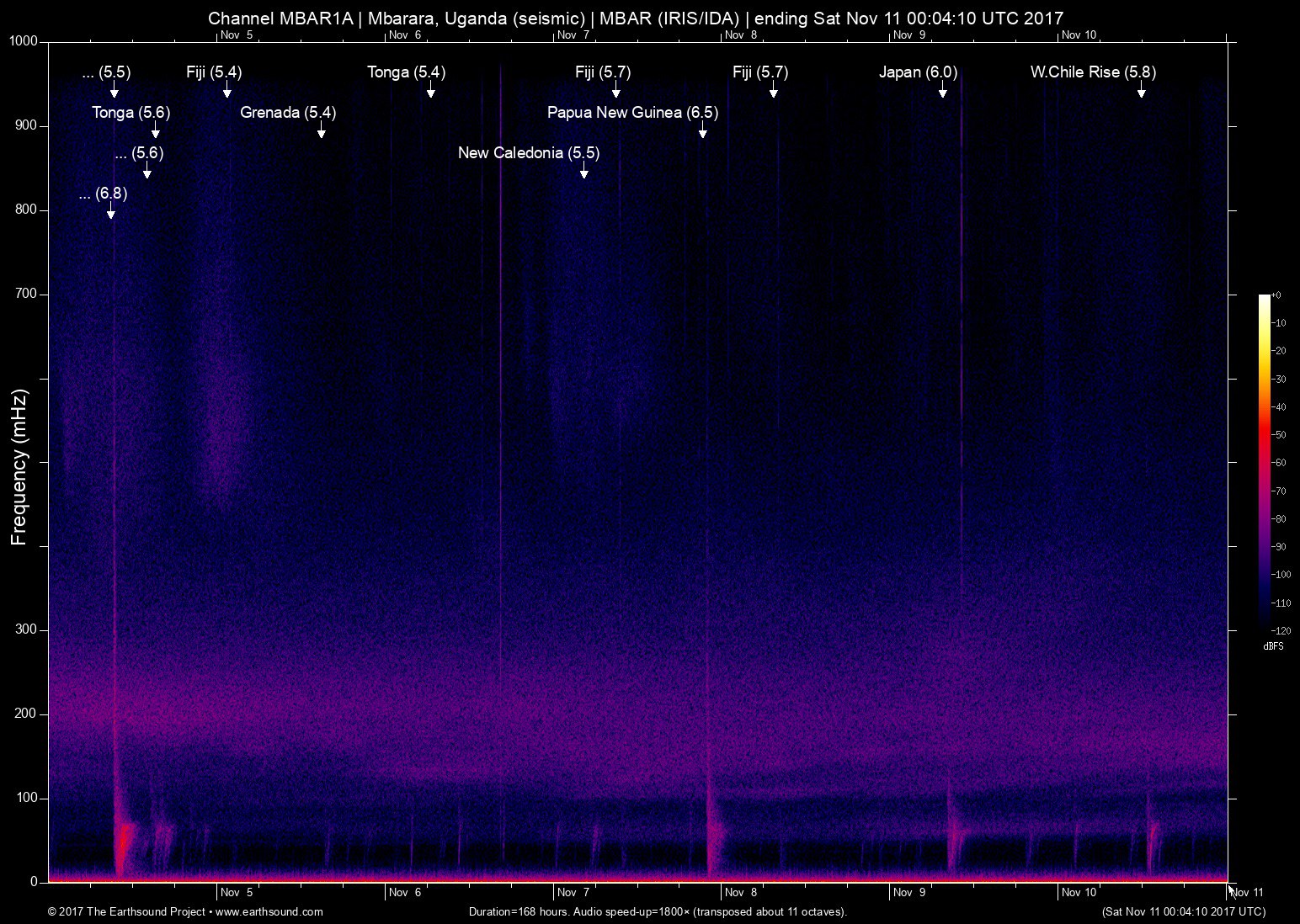
Task: Click the Japan (6.0) earthquake arrow marker
Action: click(x=943, y=93)
